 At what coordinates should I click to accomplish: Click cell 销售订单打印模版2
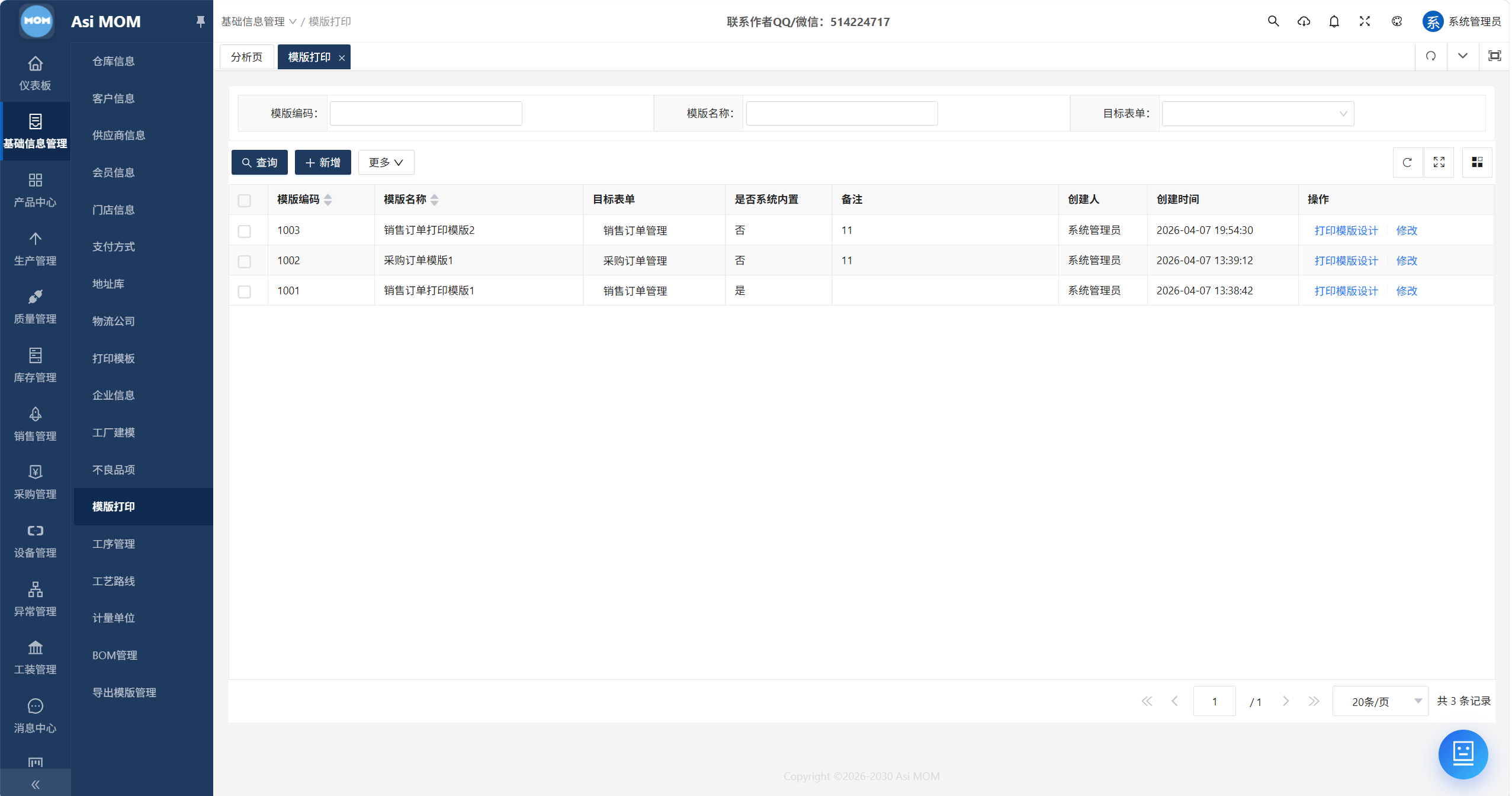429,230
